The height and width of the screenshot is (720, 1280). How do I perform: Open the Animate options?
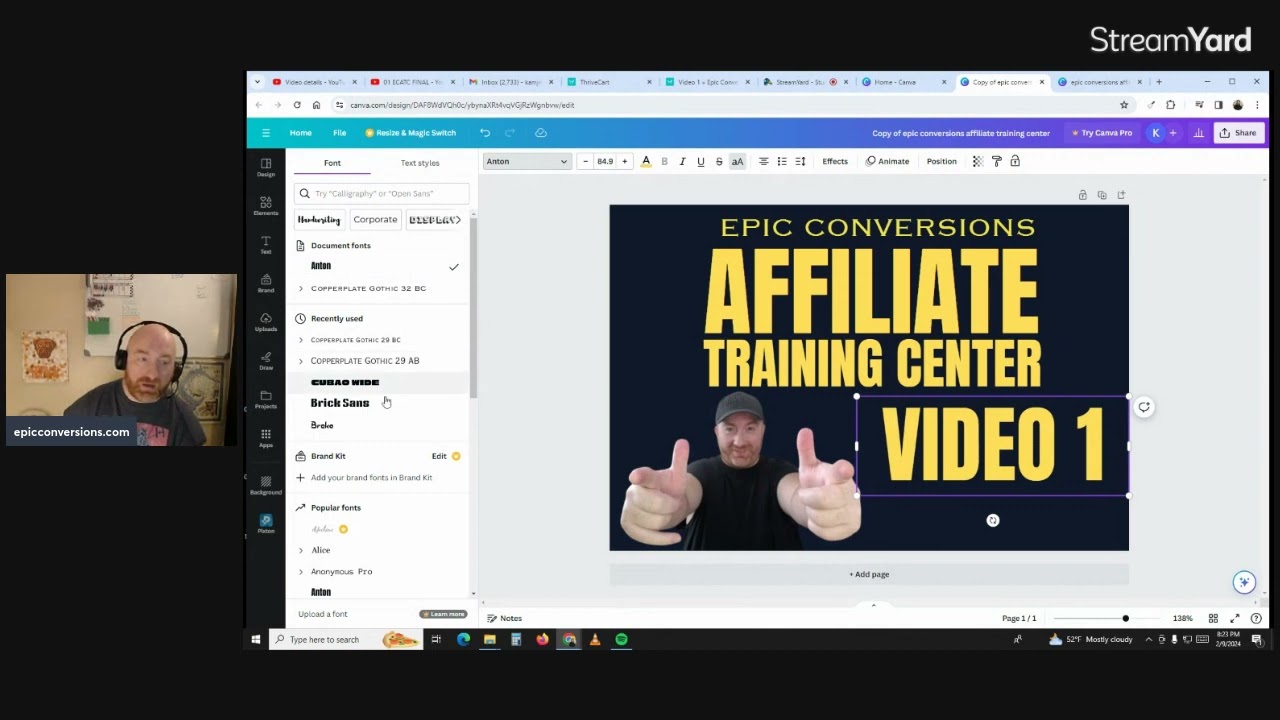coord(888,161)
